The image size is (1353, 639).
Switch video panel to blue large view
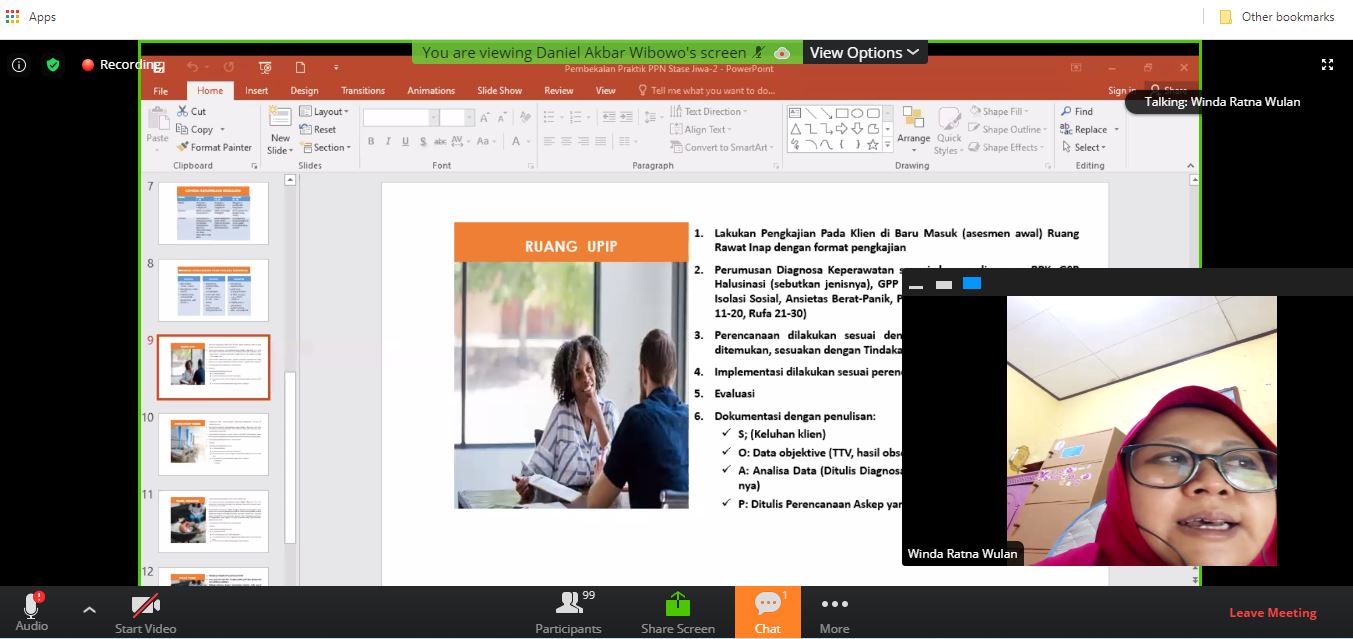[971, 284]
